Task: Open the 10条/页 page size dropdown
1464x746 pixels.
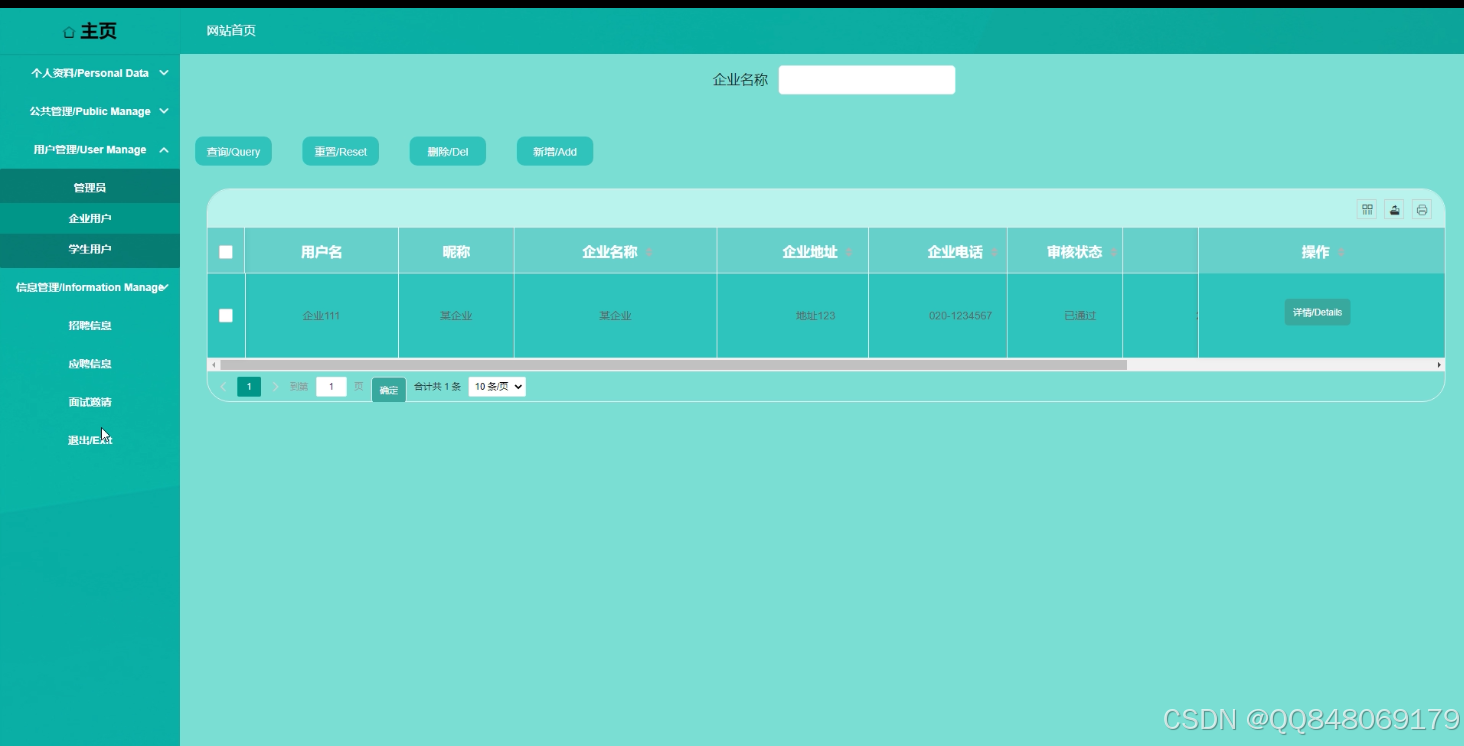Action: pyautogui.click(x=497, y=386)
